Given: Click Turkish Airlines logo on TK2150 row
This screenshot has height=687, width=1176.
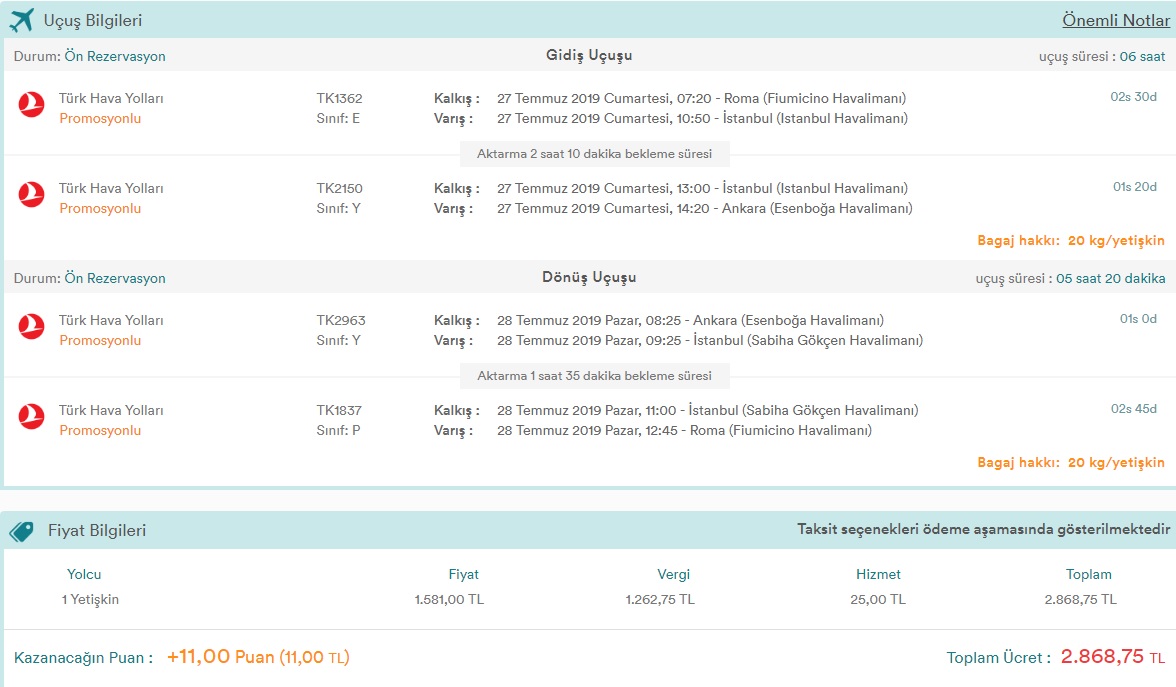Looking at the screenshot, I should pos(32,194).
